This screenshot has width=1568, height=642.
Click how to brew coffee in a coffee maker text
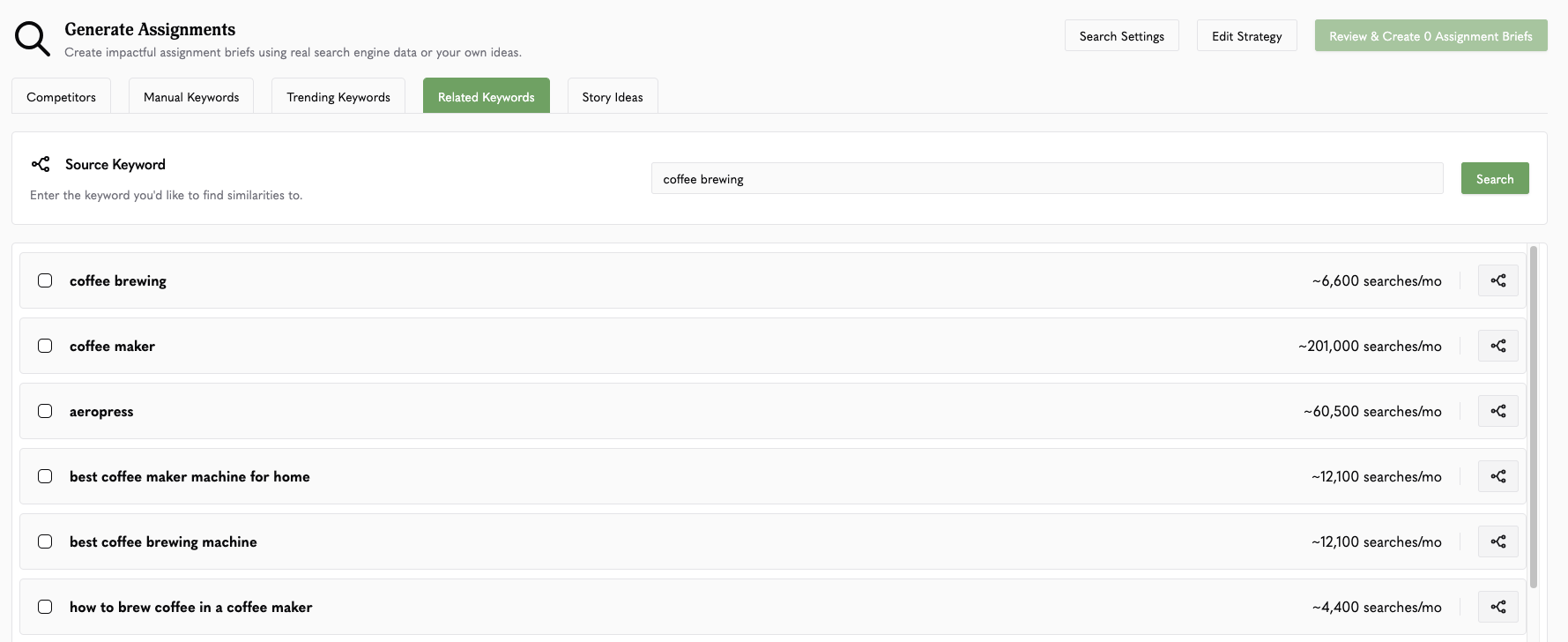click(190, 607)
